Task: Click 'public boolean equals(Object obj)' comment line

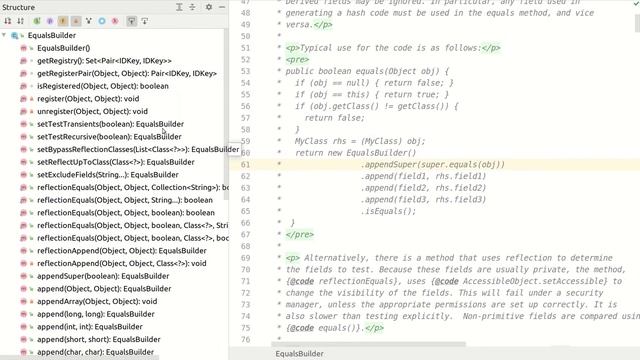Action: pyautogui.click(x=367, y=71)
